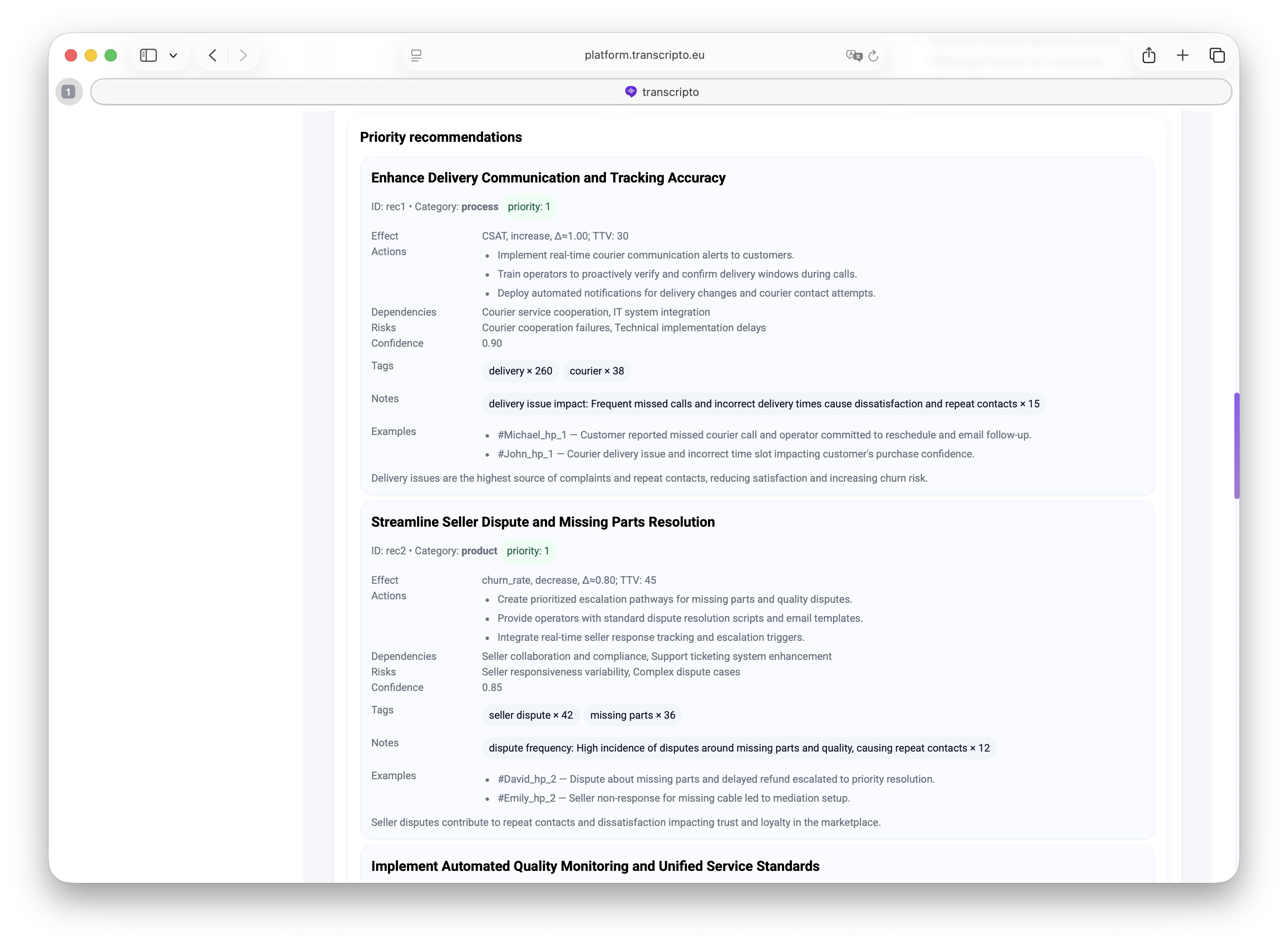Click the reader page icon in address bar
This screenshot has width=1288, height=947.
coord(416,55)
